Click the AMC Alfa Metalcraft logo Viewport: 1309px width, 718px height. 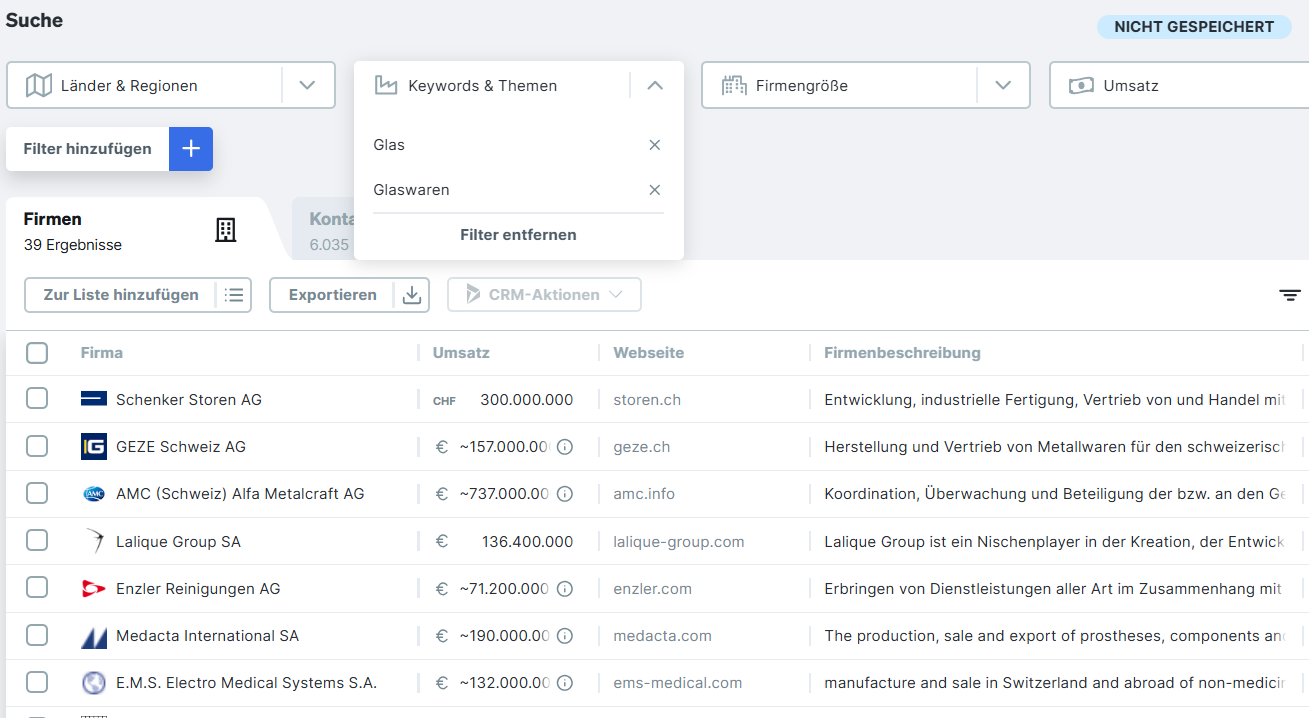click(x=94, y=494)
